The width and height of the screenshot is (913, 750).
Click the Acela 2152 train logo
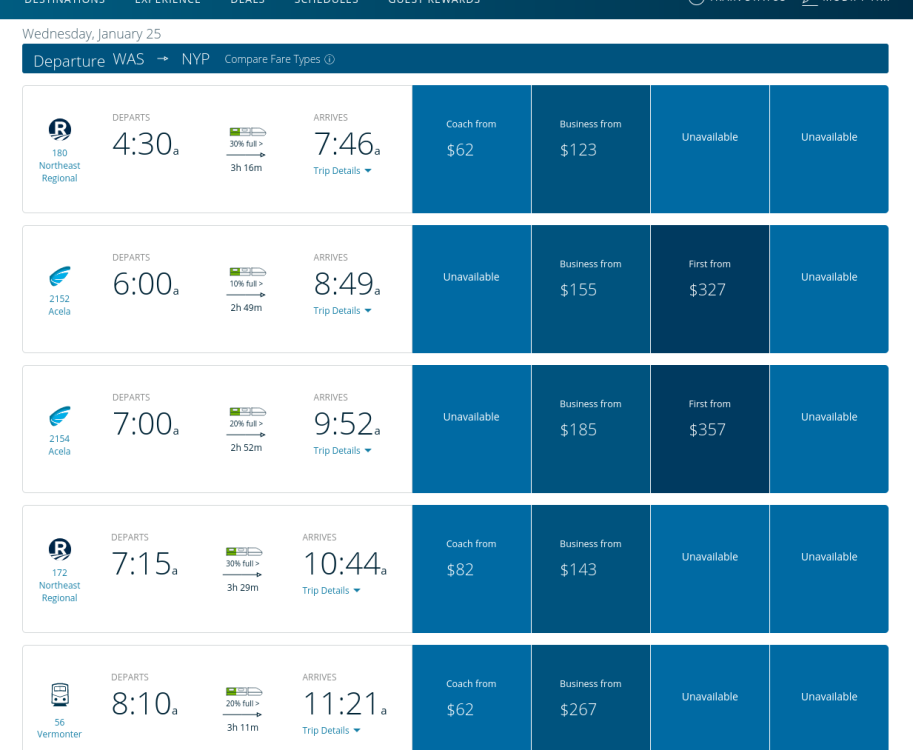pos(60,276)
